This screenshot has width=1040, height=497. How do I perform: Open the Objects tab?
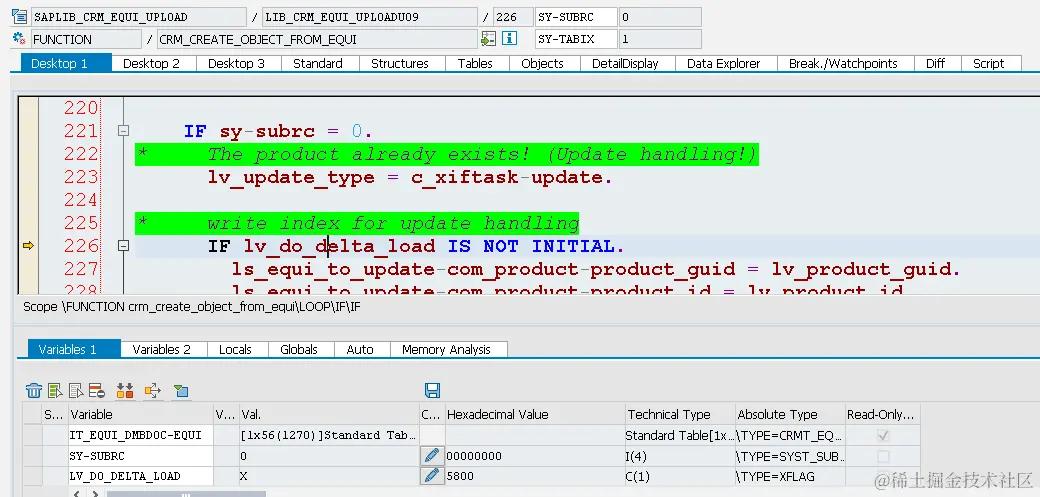tap(543, 64)
